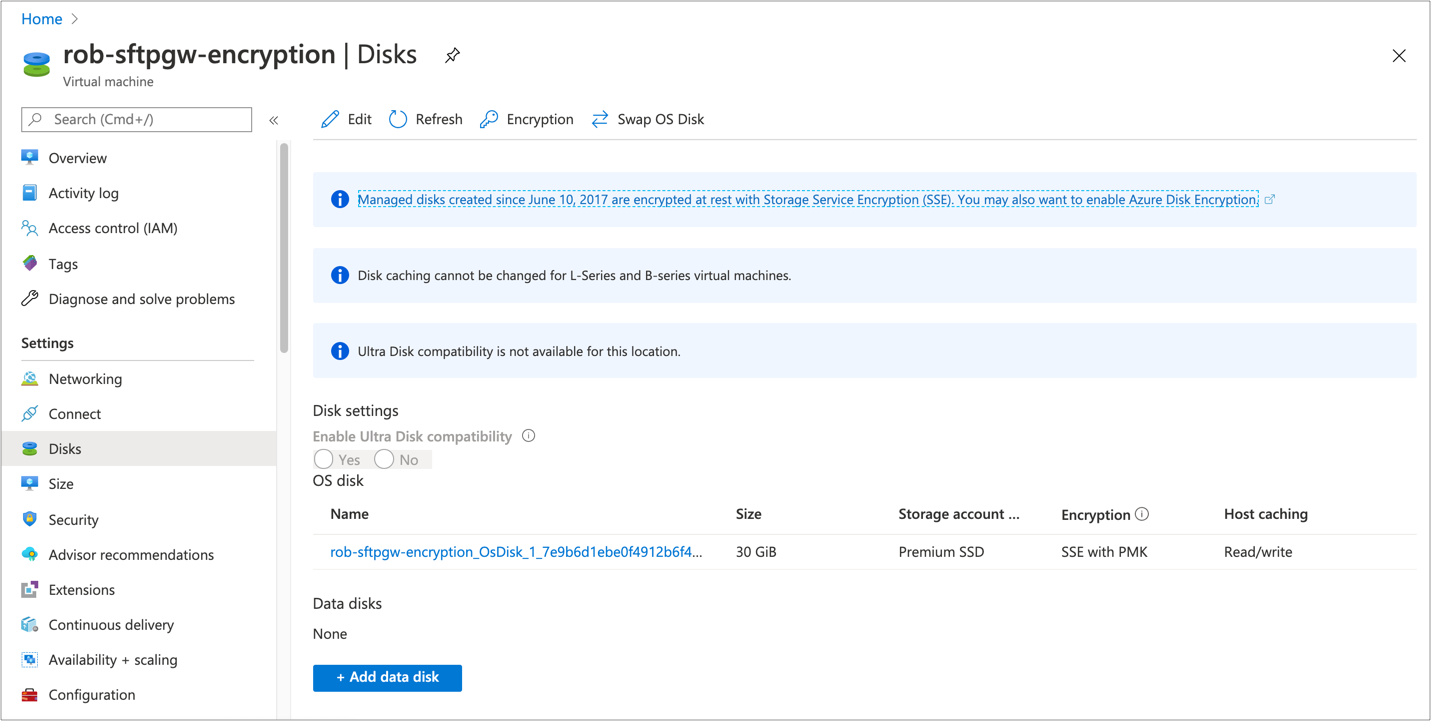Select Yes for Ultra Disk compatibility

[x=323, y=459]
